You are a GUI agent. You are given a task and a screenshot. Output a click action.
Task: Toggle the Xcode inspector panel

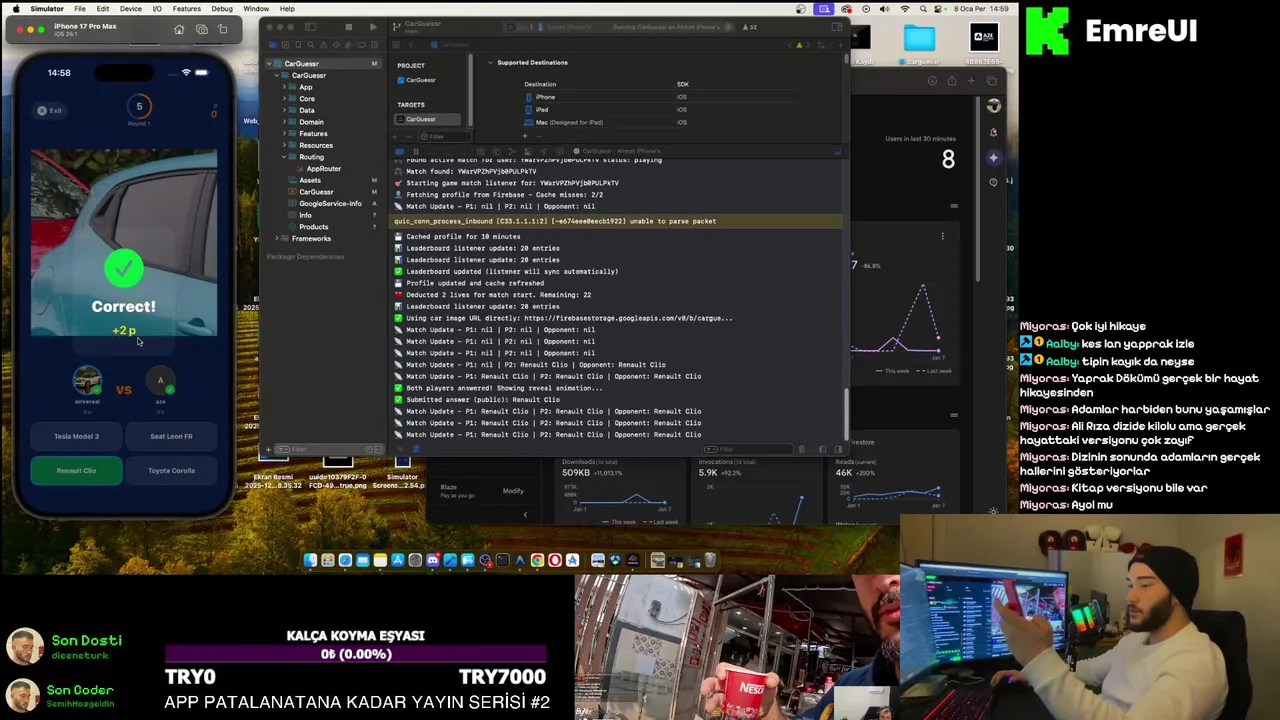point(836,27)
